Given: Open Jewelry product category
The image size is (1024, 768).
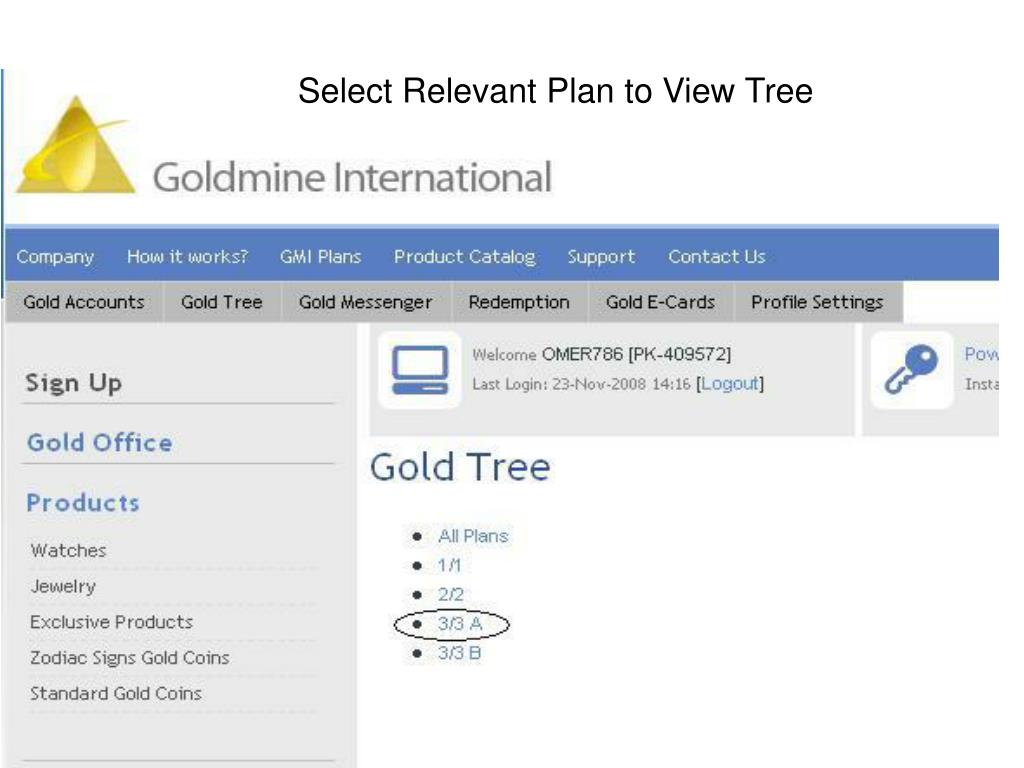Looking at the screenshot, I should (63, 586).
